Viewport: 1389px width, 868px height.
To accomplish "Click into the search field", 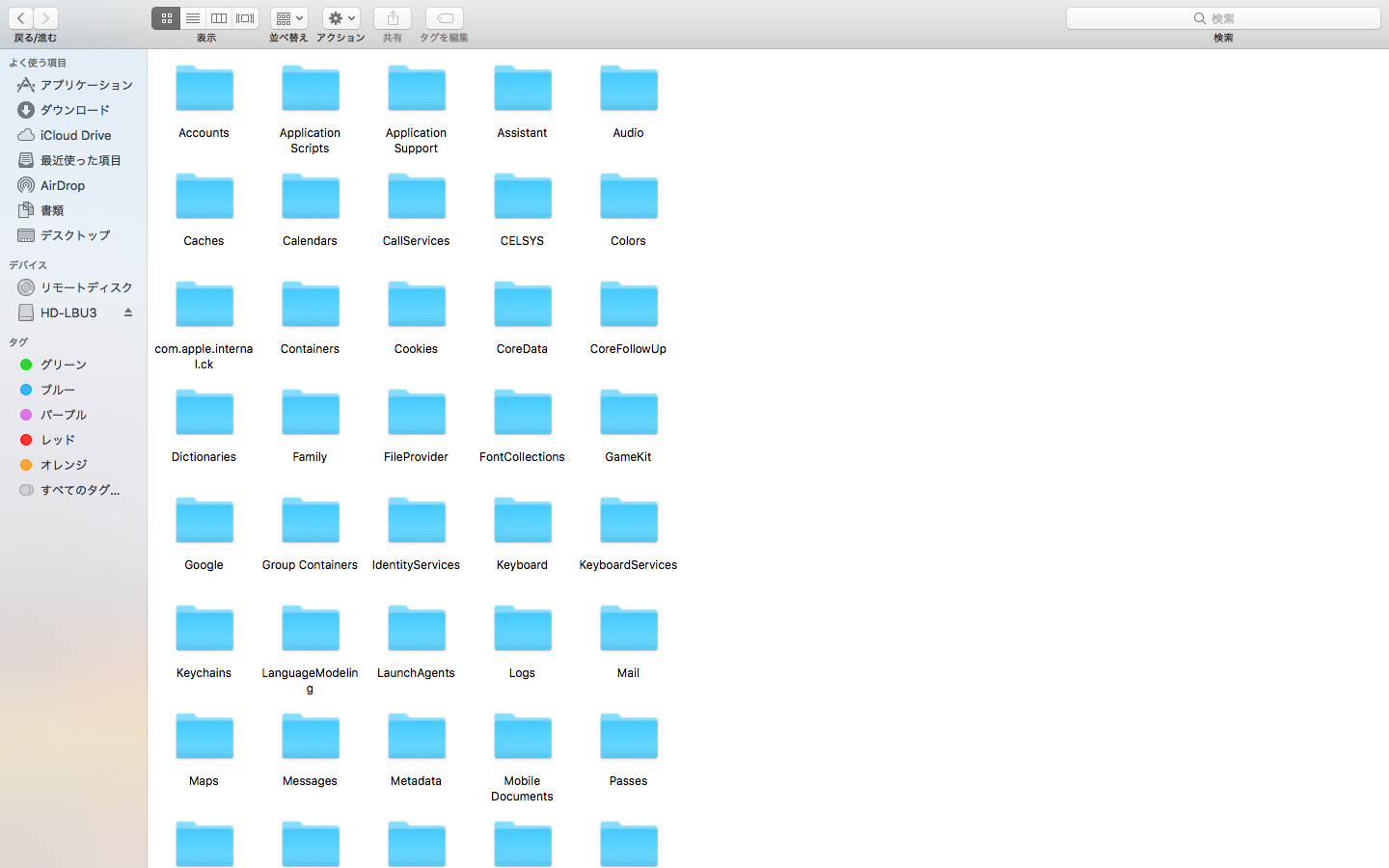I will coord(1223,18).
